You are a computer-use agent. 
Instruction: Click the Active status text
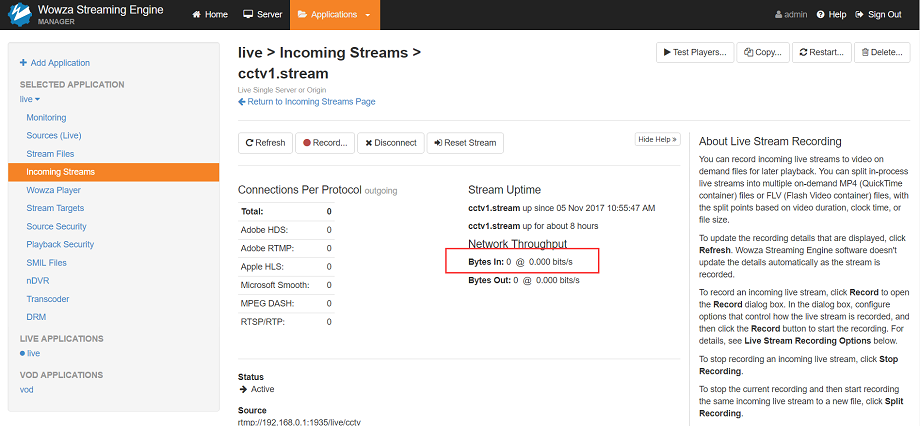(262, 389)
